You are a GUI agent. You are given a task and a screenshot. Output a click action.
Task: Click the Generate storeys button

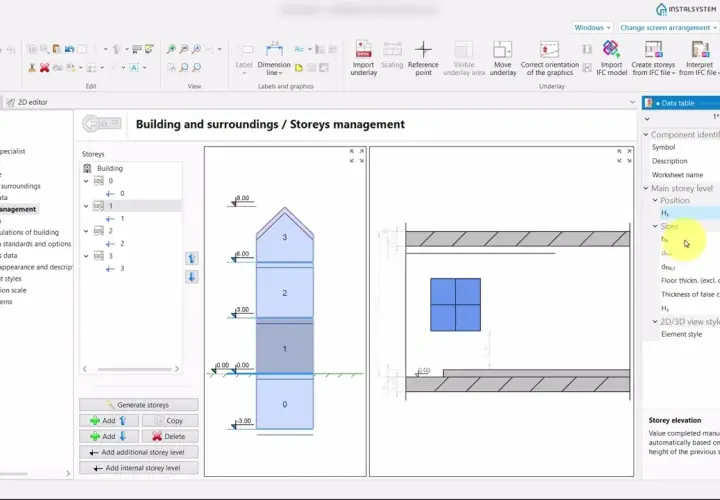point(139,404)
